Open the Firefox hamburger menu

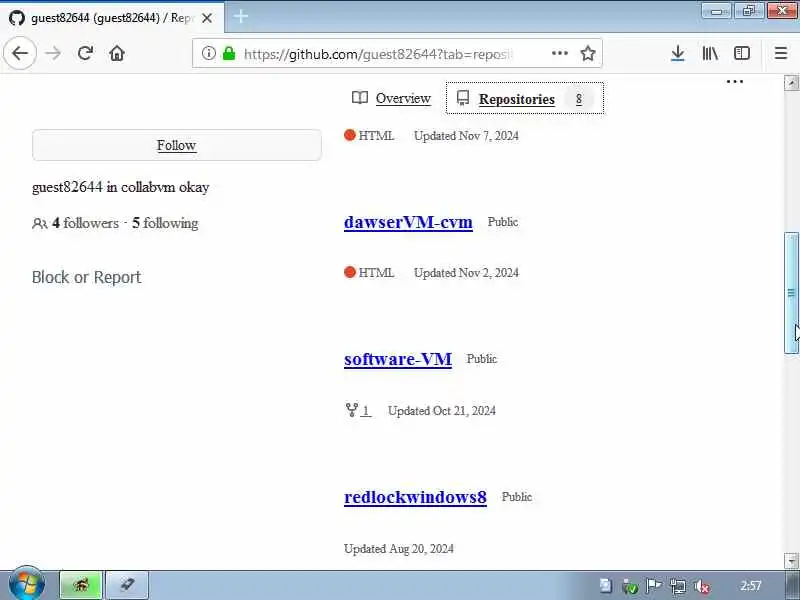[781, 53]
